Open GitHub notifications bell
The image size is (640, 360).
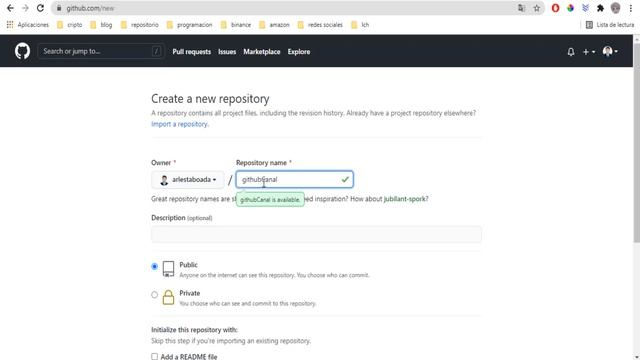571,52
